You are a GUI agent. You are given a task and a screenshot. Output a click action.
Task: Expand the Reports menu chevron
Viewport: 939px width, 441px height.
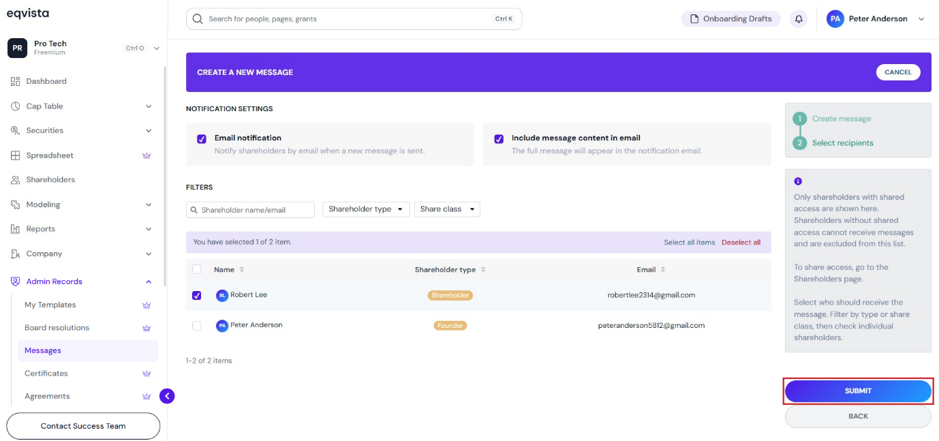coord(149,229)
